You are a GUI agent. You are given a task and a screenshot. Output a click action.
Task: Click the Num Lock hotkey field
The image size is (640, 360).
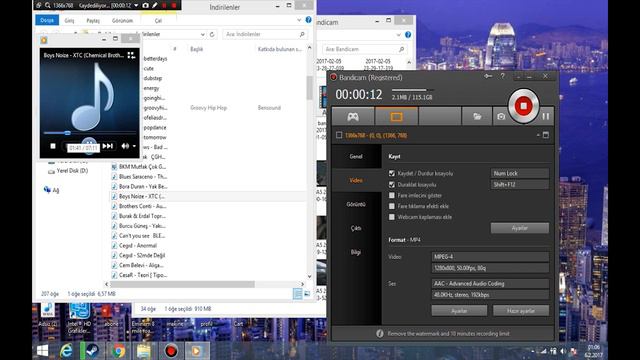[x=520, y=173]
